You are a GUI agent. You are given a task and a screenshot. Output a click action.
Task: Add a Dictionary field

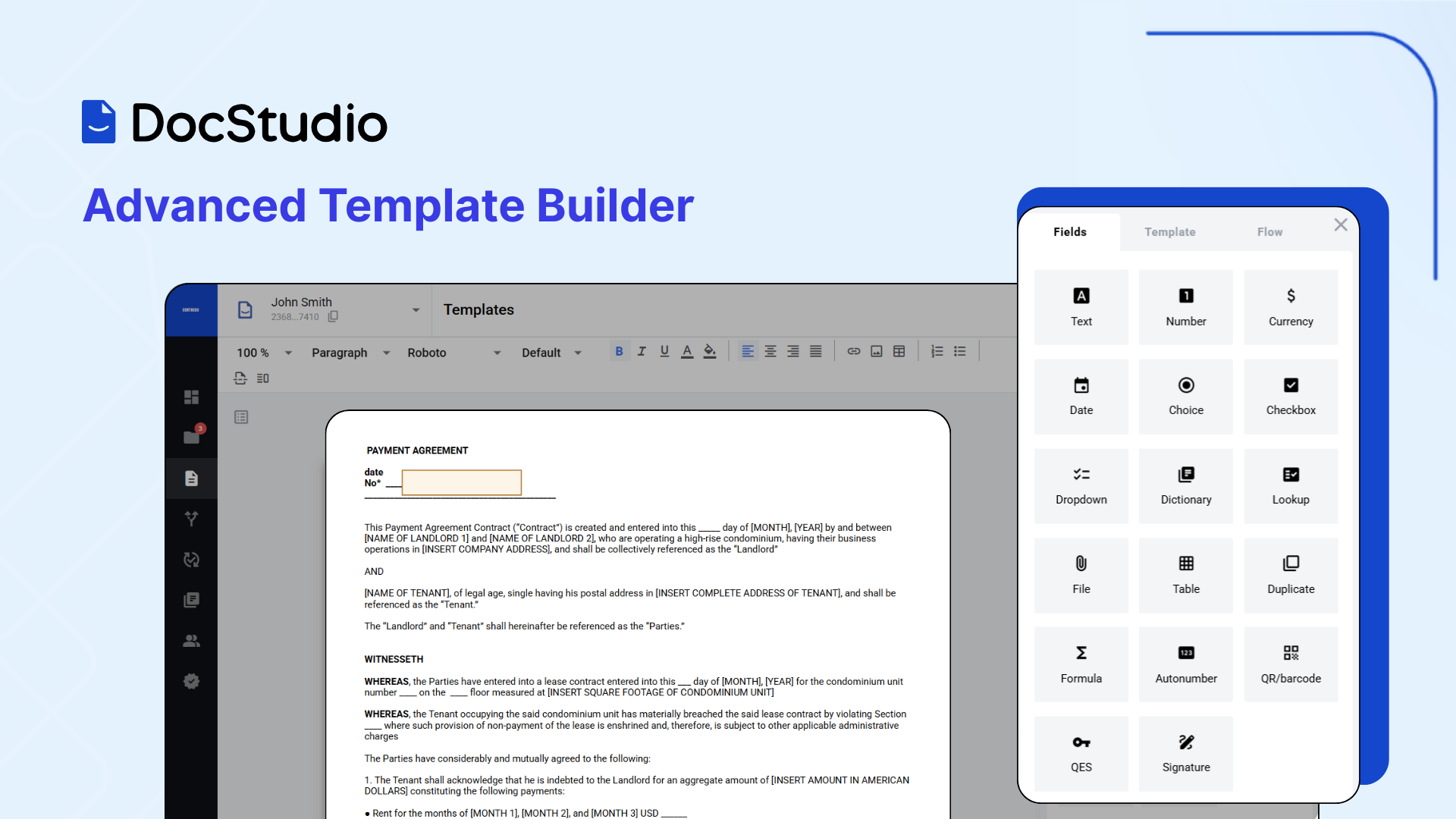click(1185, 485)
